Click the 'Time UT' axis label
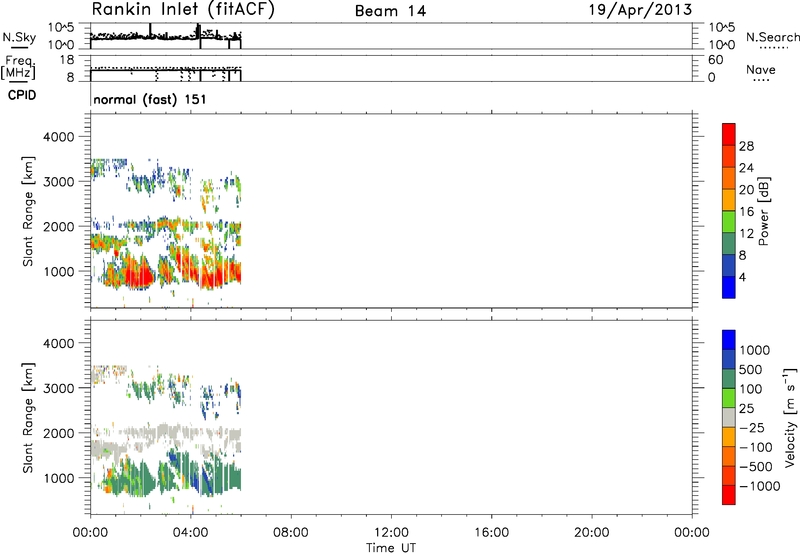The height and width of the screenshot is (554, 800). (x=391, y=548)
